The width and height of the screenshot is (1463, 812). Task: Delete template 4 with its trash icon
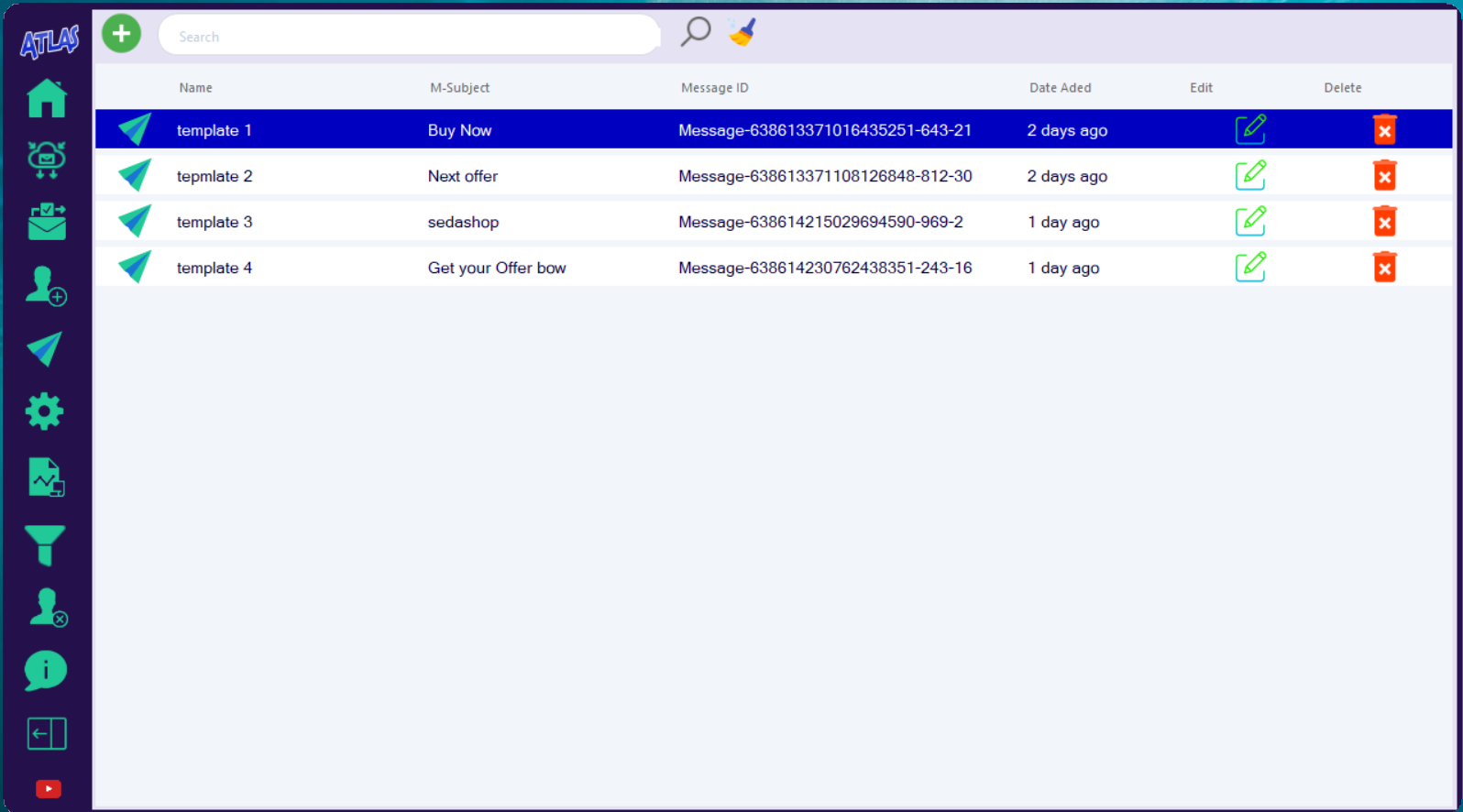tap(1384, 267)
